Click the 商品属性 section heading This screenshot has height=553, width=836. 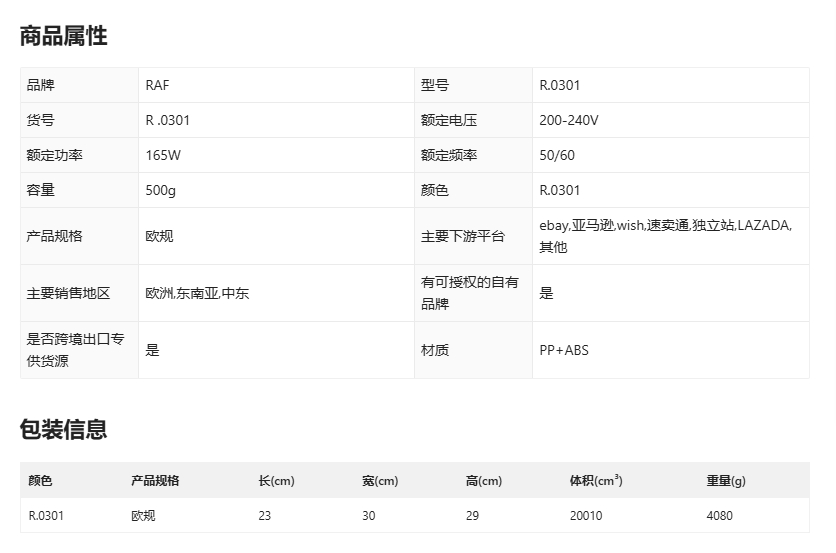click(x=63, y=36)
